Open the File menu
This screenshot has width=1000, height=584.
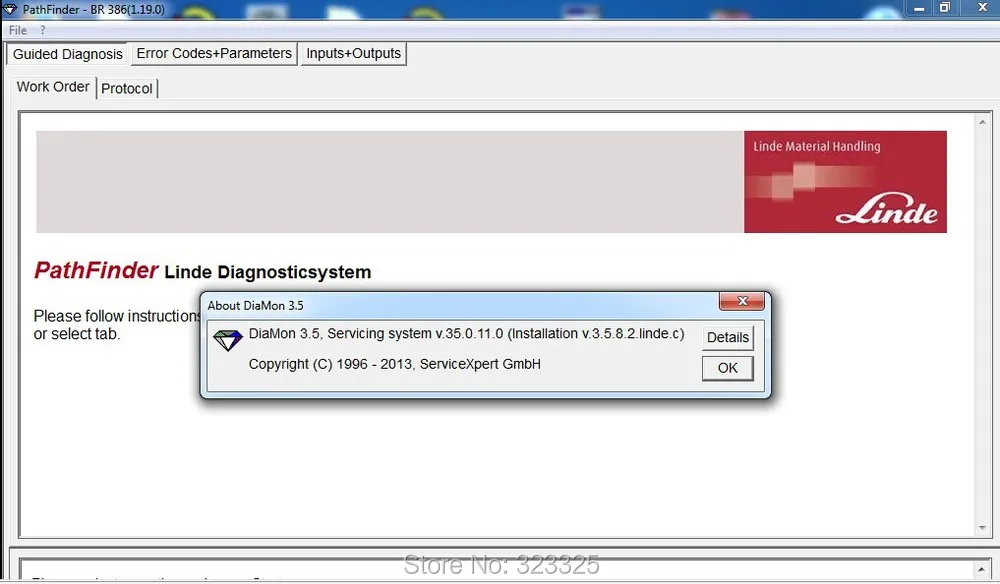point(17,30)
